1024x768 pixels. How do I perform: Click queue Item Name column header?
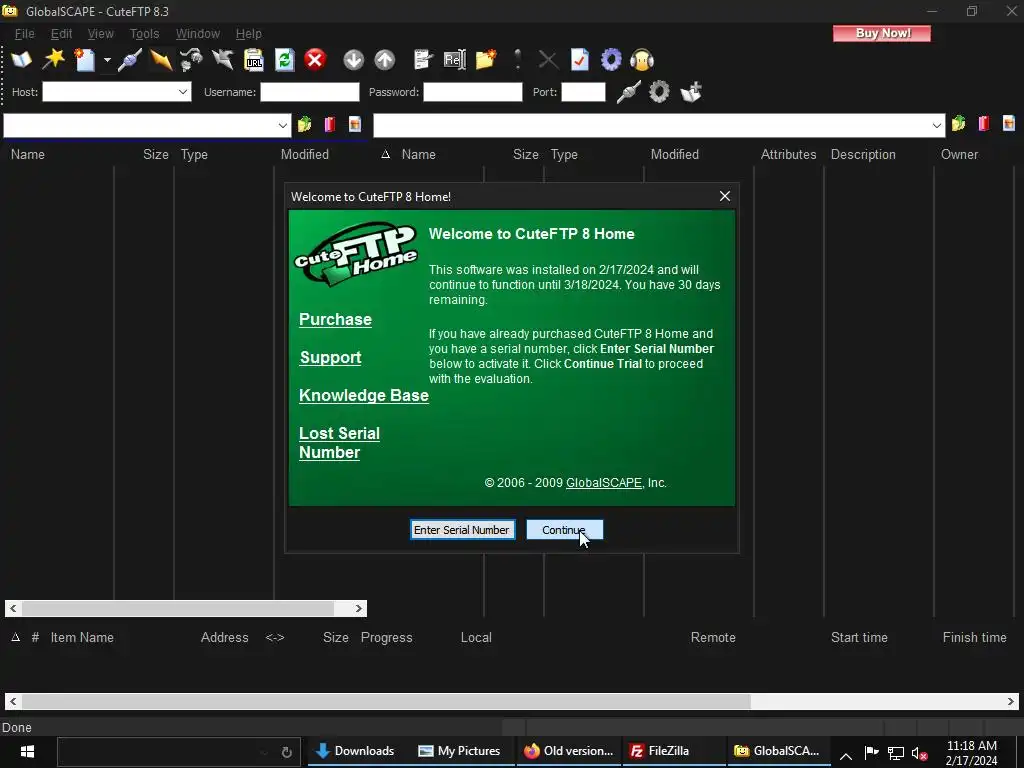coord(82,637)
